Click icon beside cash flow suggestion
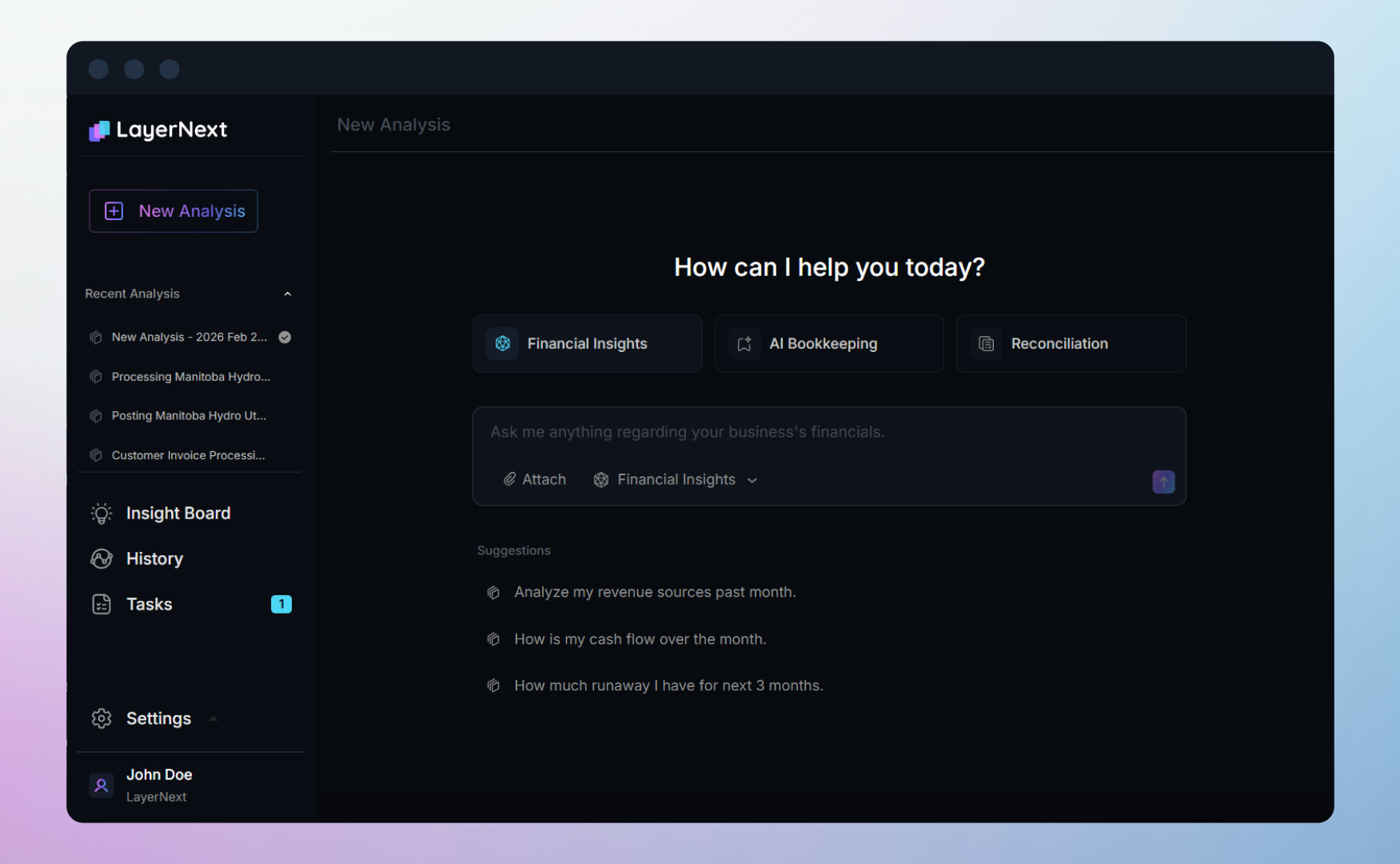Screen dimensions: 1400x864 tap(493, 639)
